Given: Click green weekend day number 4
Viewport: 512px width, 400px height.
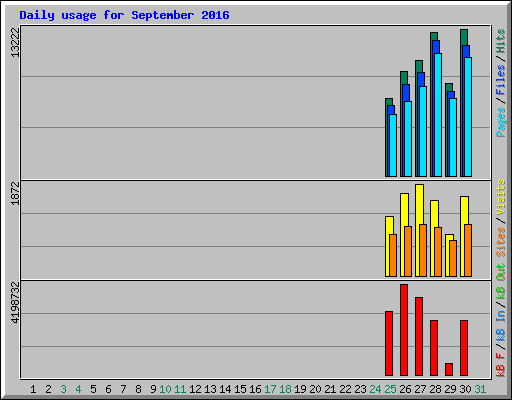Looking at the screenshot, I should pyautogui.click(x=78, y=389).
